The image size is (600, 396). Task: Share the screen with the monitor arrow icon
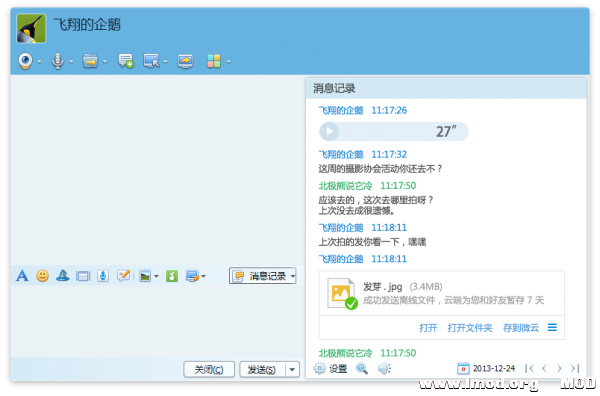coord(185,61)
